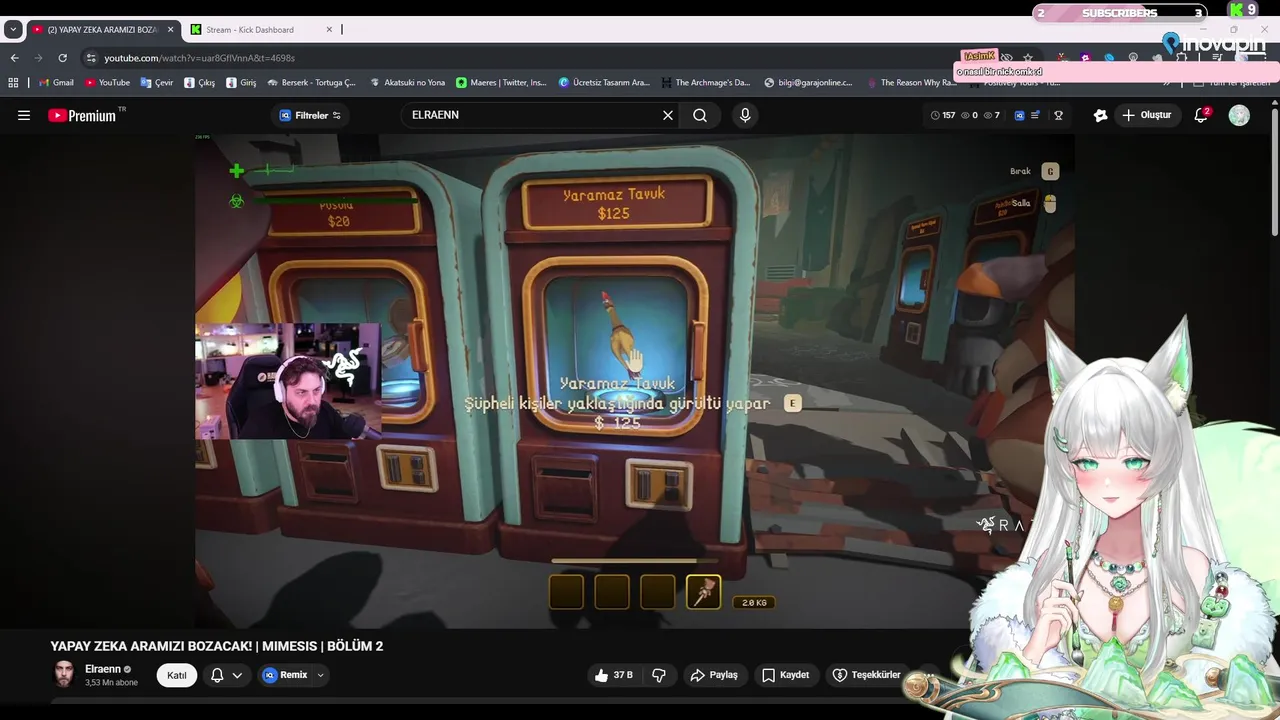Like the video, 37 B thumbs up

click(613, 675)
